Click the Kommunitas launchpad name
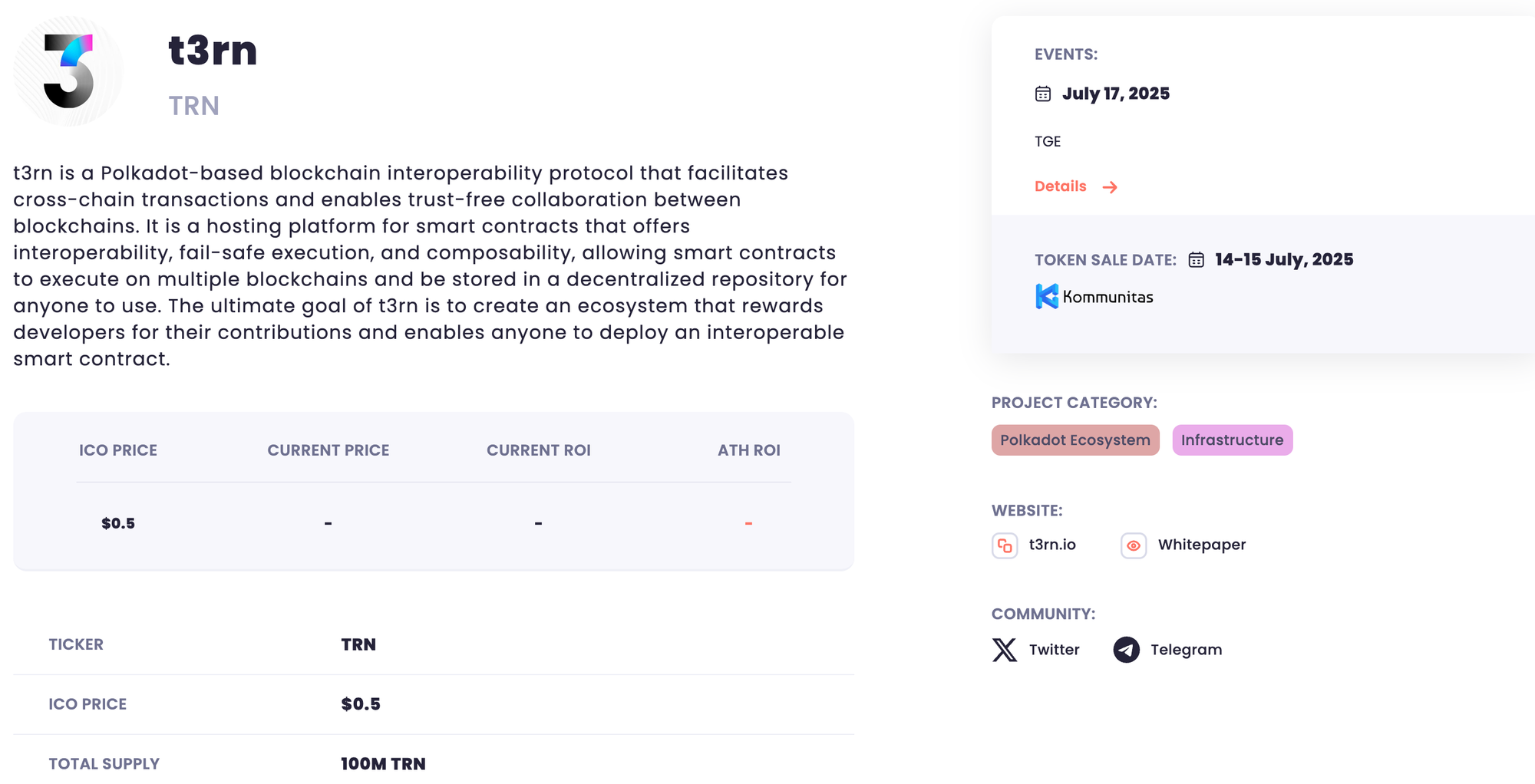This screenshot has width=1535, height=784. (x=1108, y=297)
